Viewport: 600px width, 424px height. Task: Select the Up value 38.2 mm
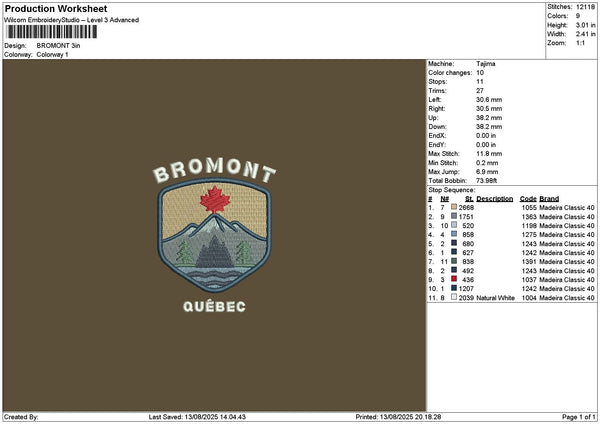[x=489, y=117]
